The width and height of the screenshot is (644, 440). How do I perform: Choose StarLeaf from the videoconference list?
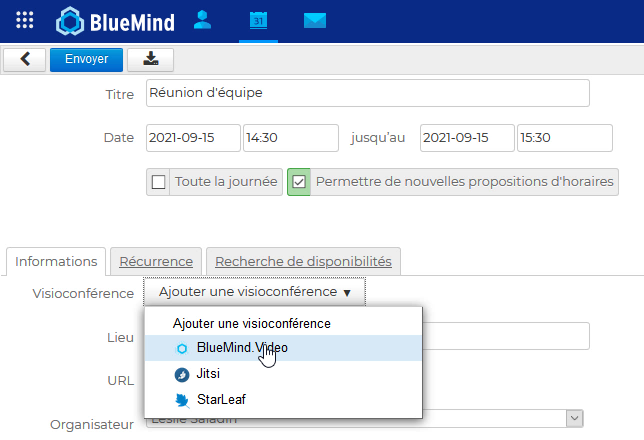(220, 400)
